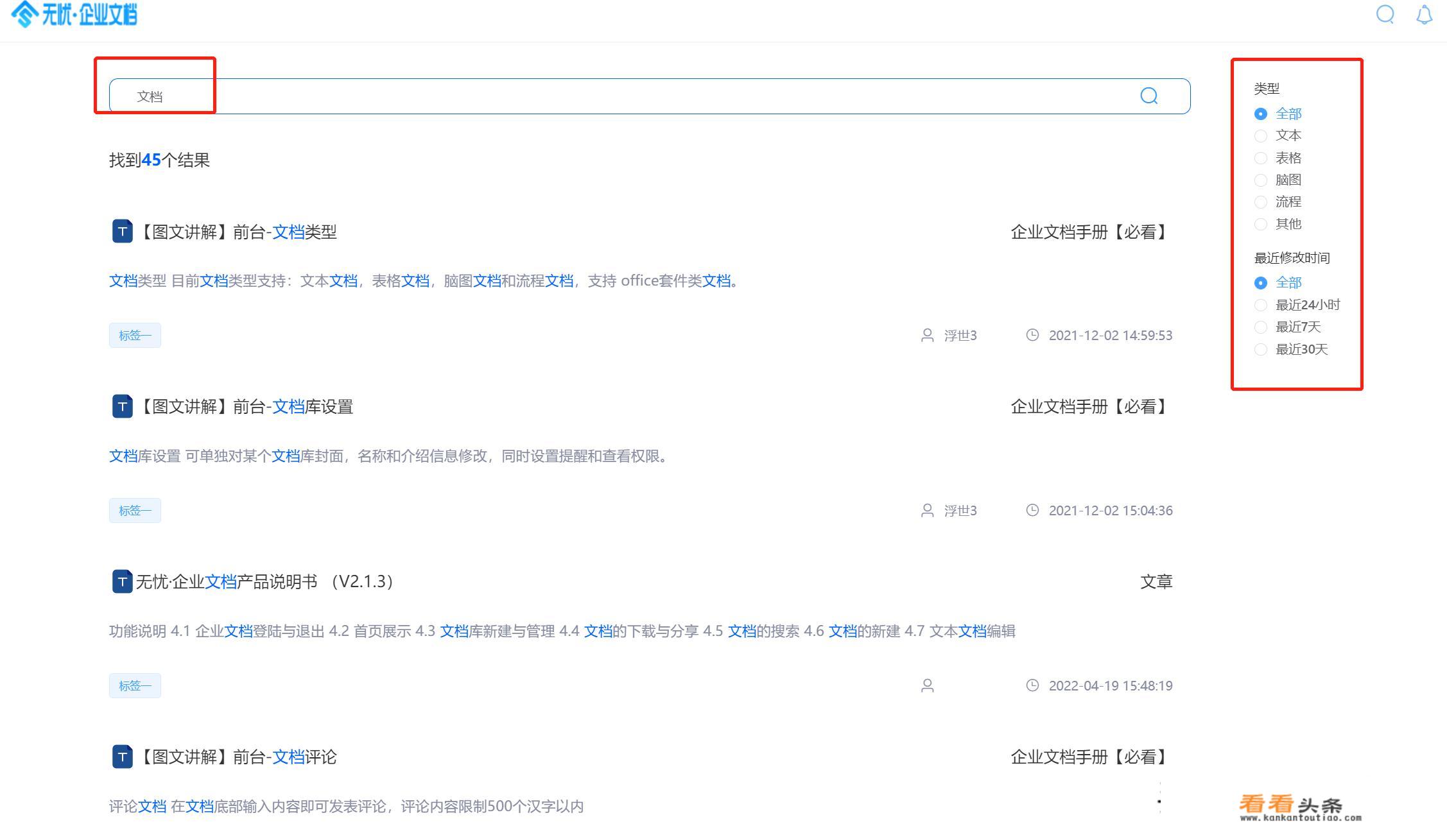Select 其他 type filter

click(1278, 224)
